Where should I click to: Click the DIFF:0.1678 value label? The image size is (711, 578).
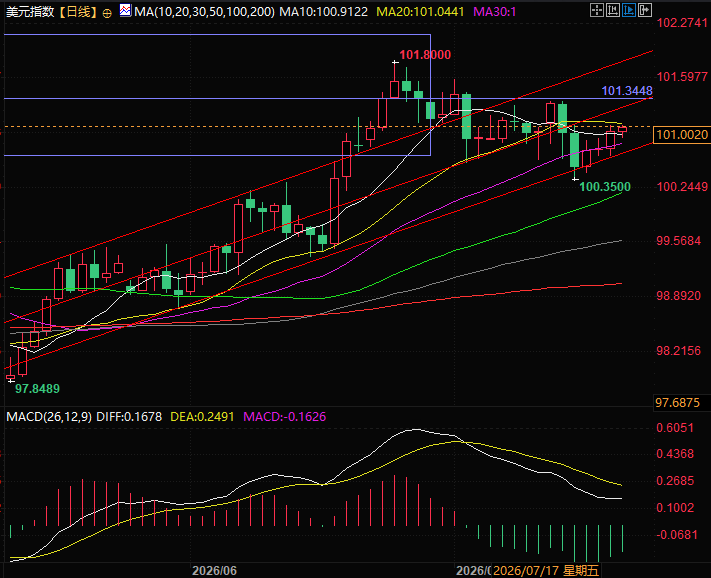(129, 417)
